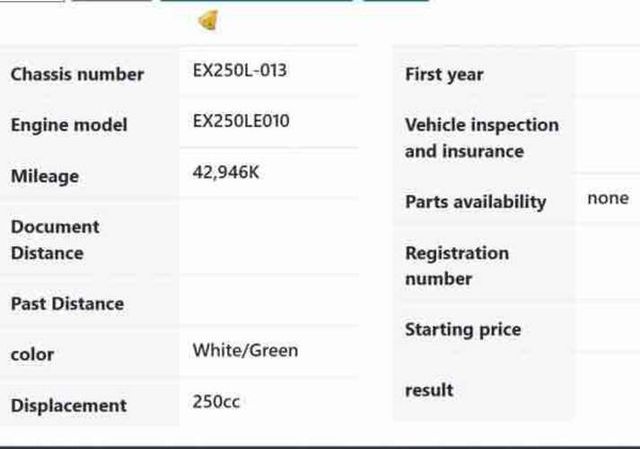Viewport: 640px width, 449px height.
Task: Click the Parts availability label
Action: tap(475, 202)
